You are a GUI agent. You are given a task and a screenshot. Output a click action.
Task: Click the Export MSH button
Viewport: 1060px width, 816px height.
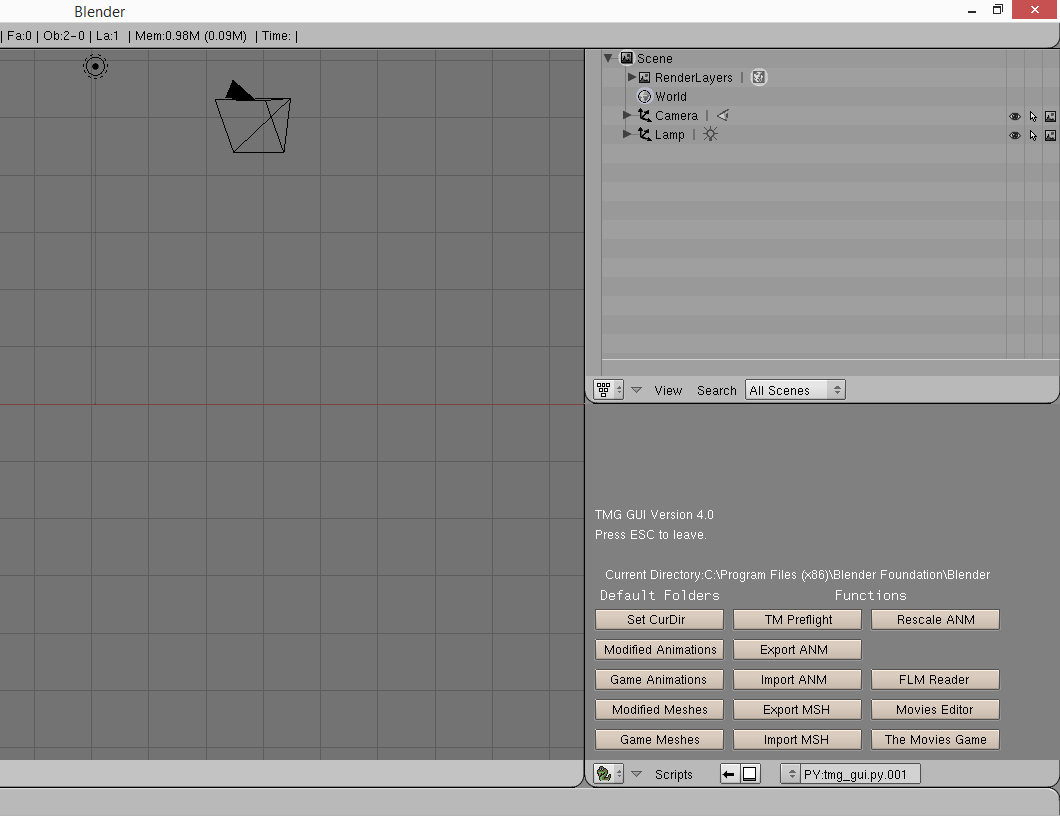click(797, 710)
